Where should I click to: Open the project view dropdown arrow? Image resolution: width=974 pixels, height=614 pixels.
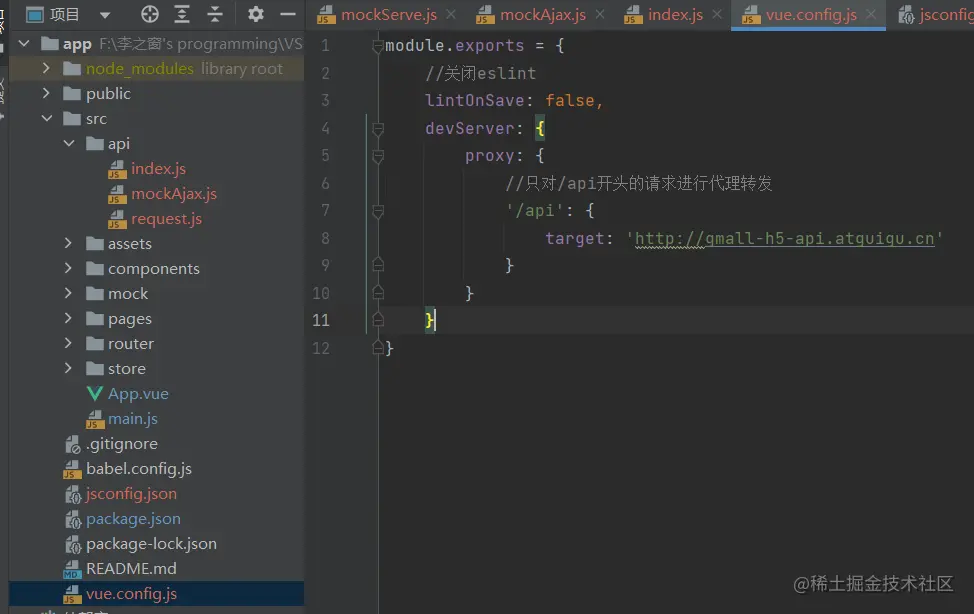105,15
